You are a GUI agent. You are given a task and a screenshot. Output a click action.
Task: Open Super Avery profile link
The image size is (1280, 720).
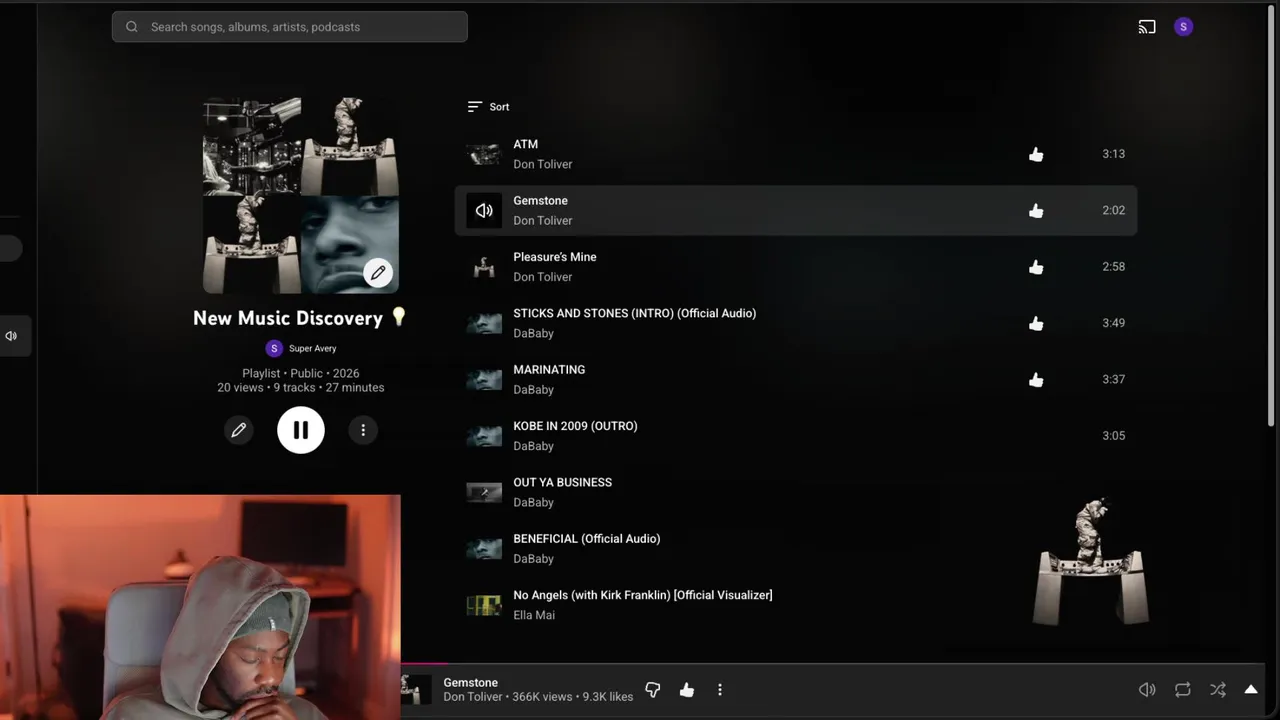(313, 349)
